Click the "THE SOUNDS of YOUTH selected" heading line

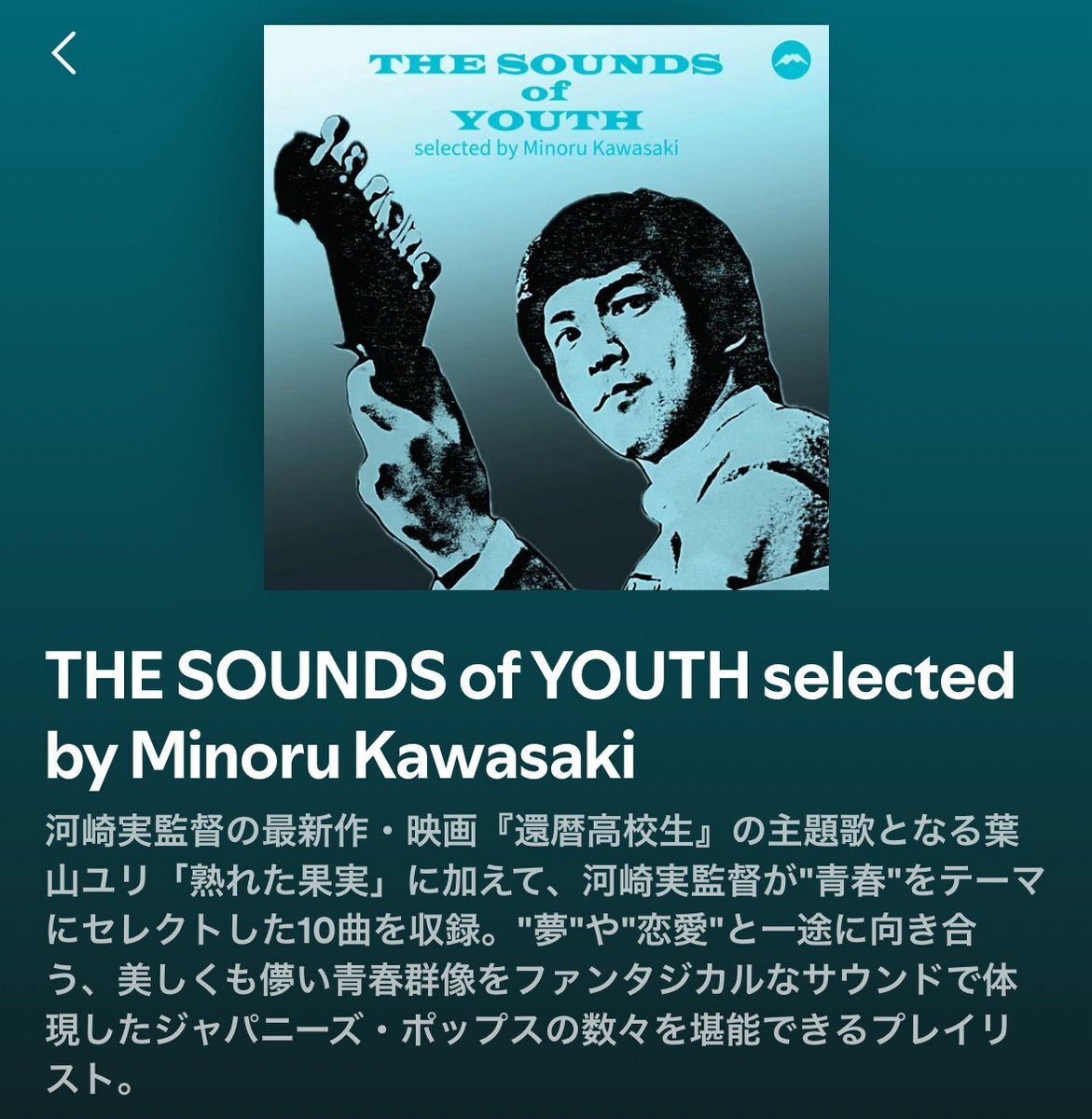pos(530,676)
